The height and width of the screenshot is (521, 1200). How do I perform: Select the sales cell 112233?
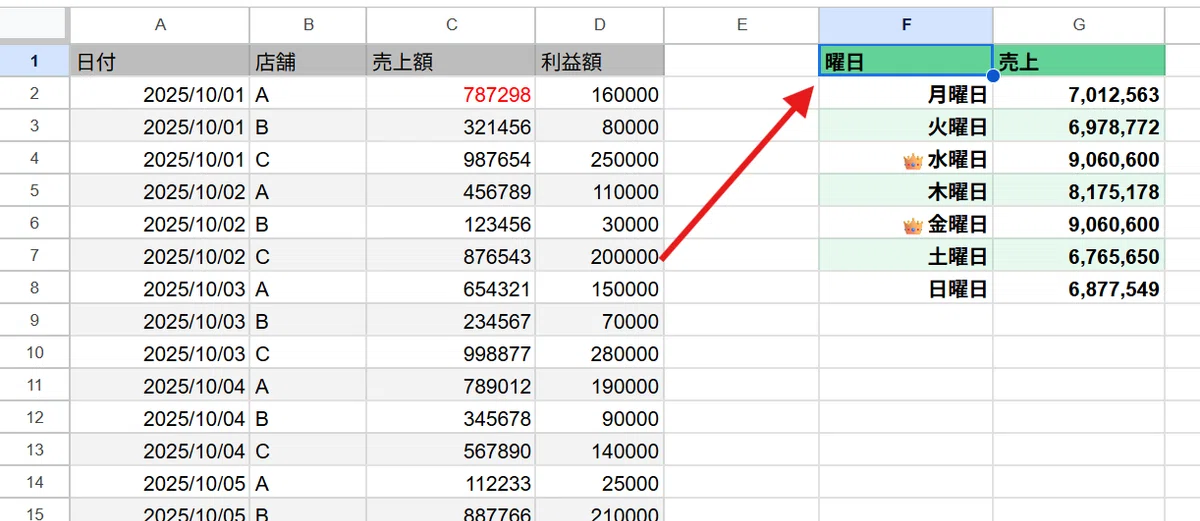click(451, 483)
